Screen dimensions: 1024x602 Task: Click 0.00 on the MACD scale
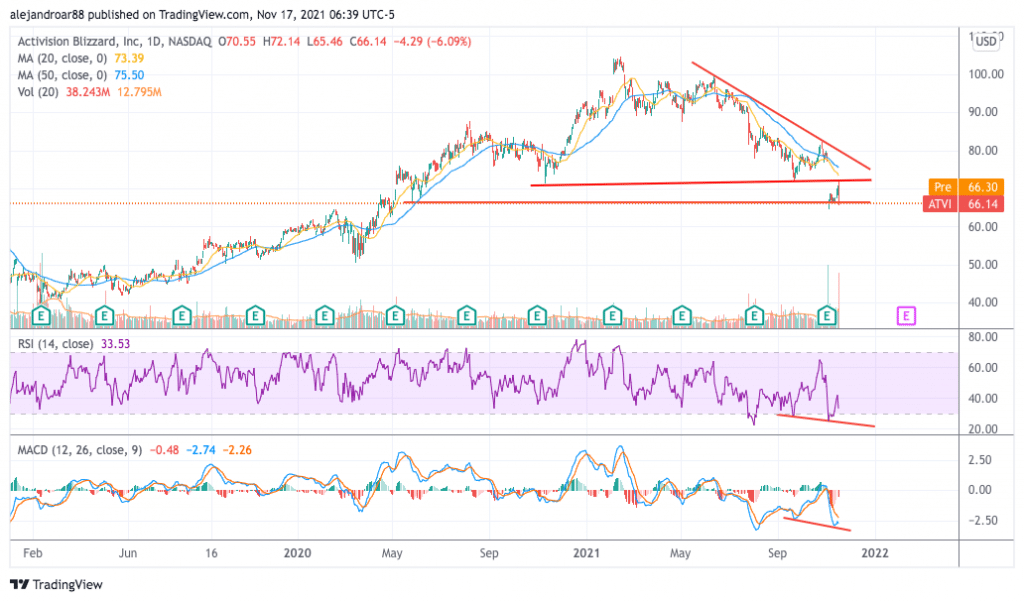pos(980,490)
